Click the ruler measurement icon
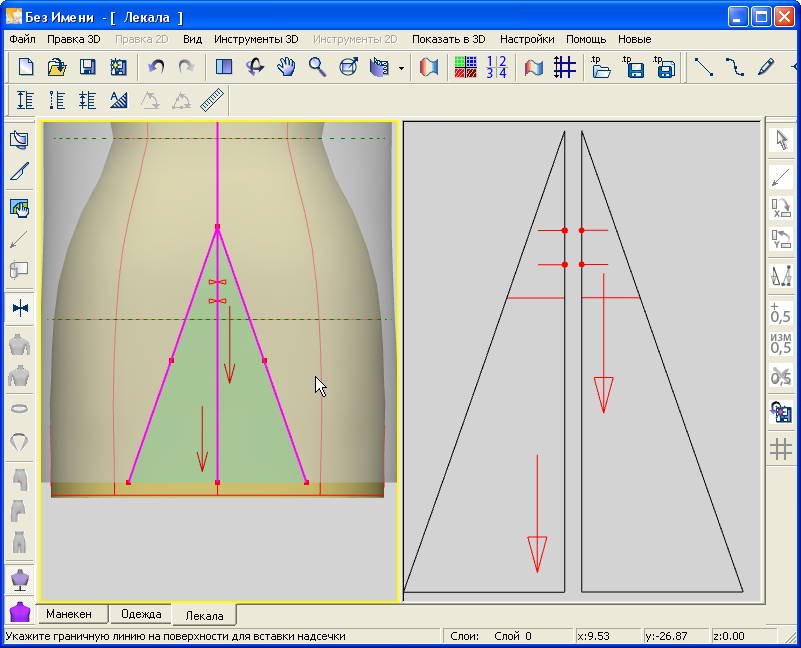The image size is (801, 648). click(211, 100)
